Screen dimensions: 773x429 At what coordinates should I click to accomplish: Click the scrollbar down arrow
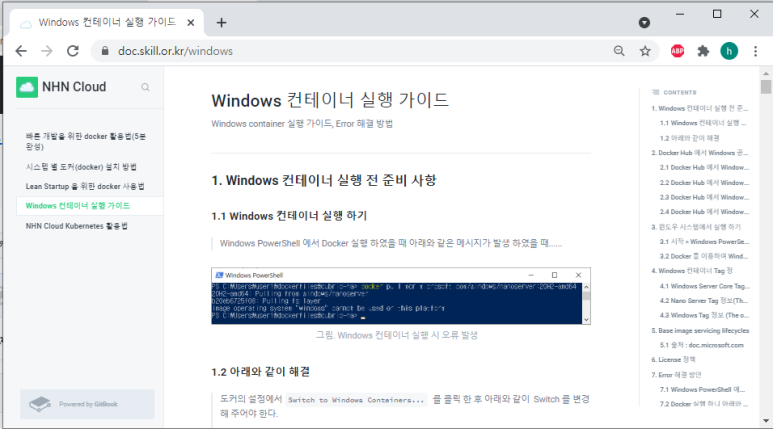[766, 421]
